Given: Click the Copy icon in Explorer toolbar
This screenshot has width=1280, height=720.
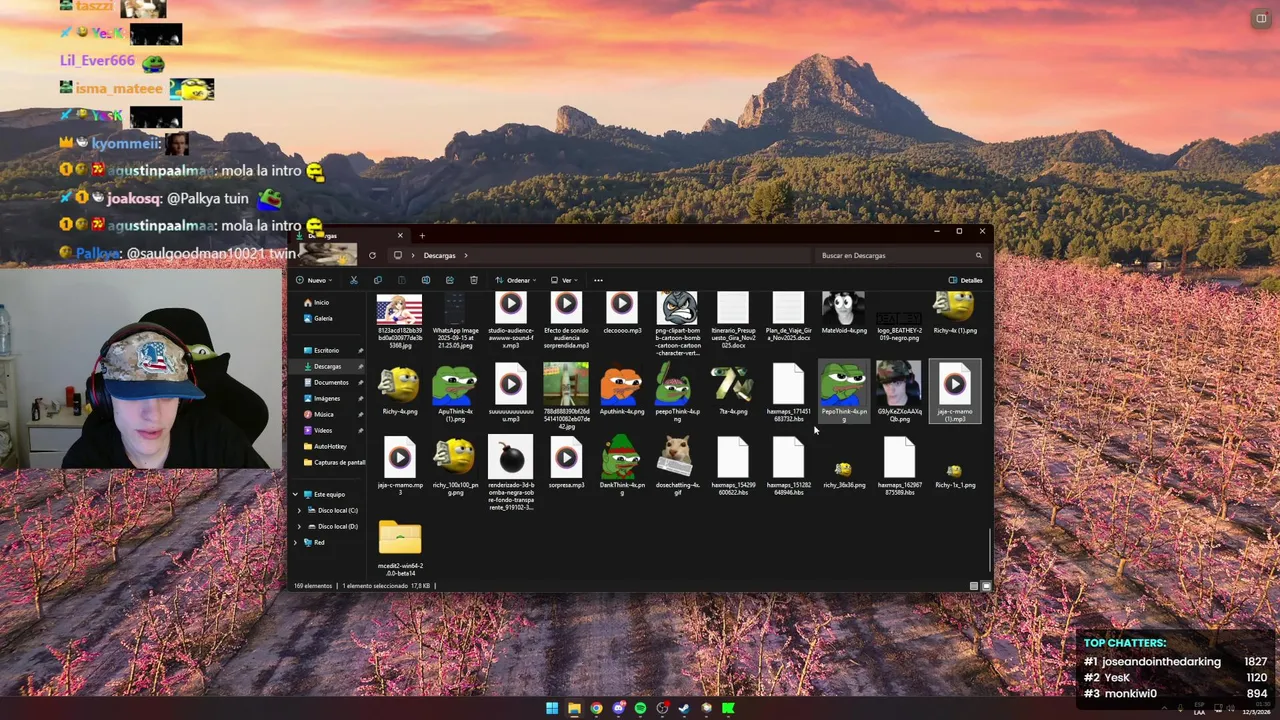Looking at the screenshot, I should click(x=377, y=280).
